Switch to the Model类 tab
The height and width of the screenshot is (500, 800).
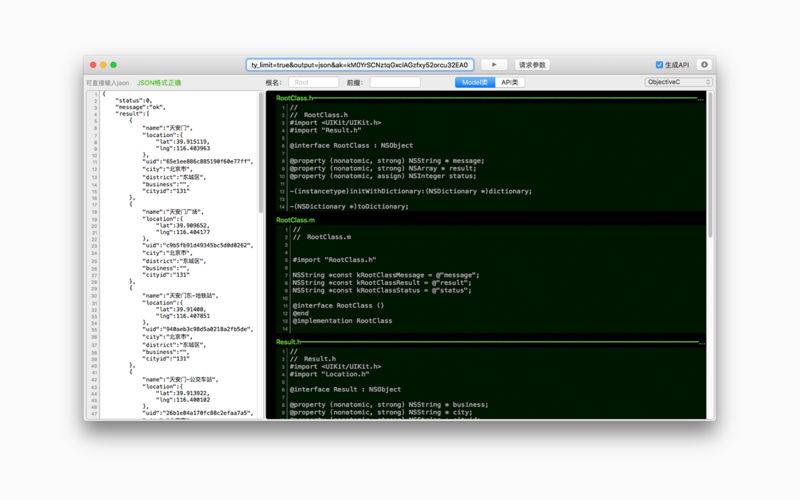point(475,82)
